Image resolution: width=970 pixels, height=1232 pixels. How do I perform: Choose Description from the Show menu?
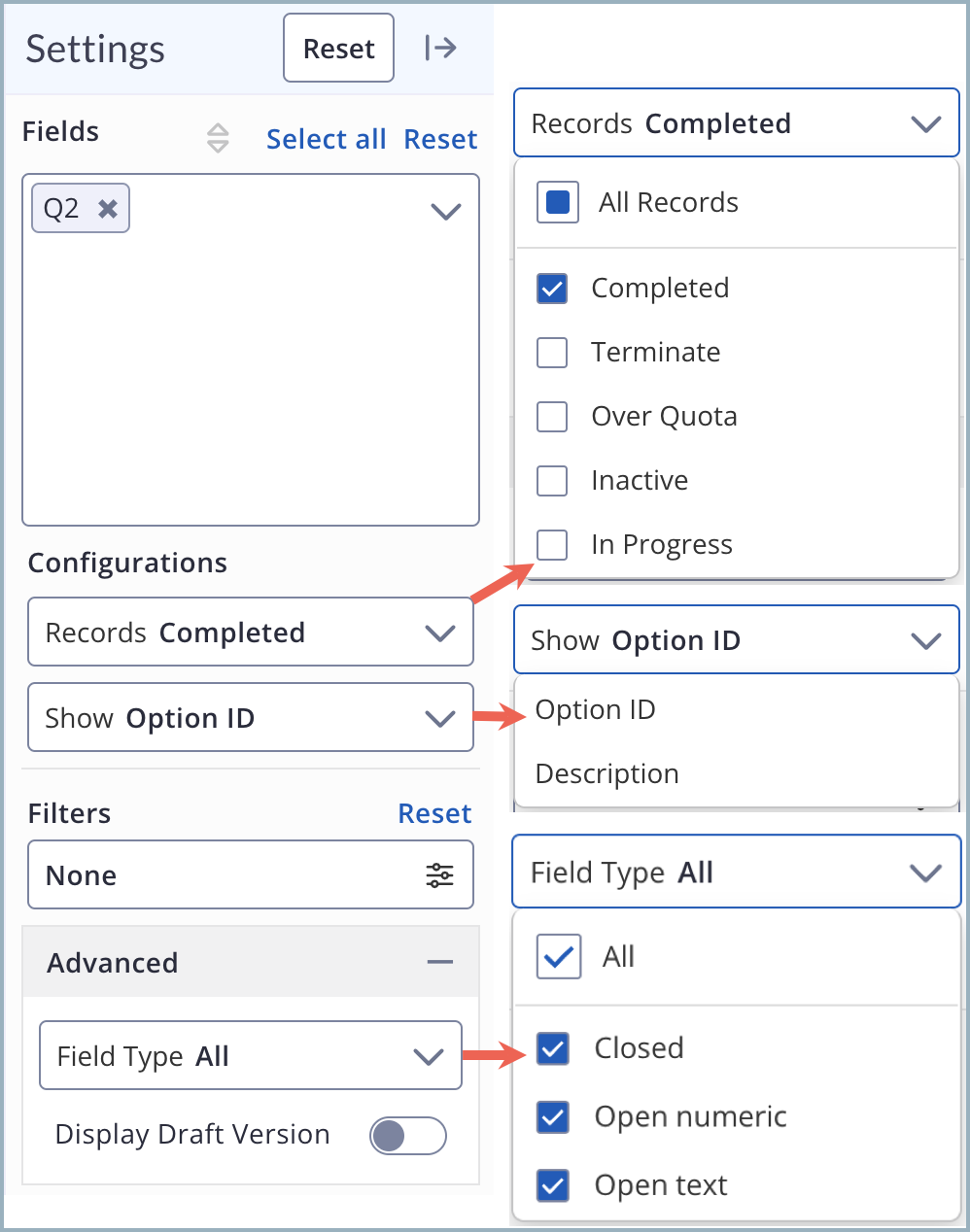tap(607, 774)
